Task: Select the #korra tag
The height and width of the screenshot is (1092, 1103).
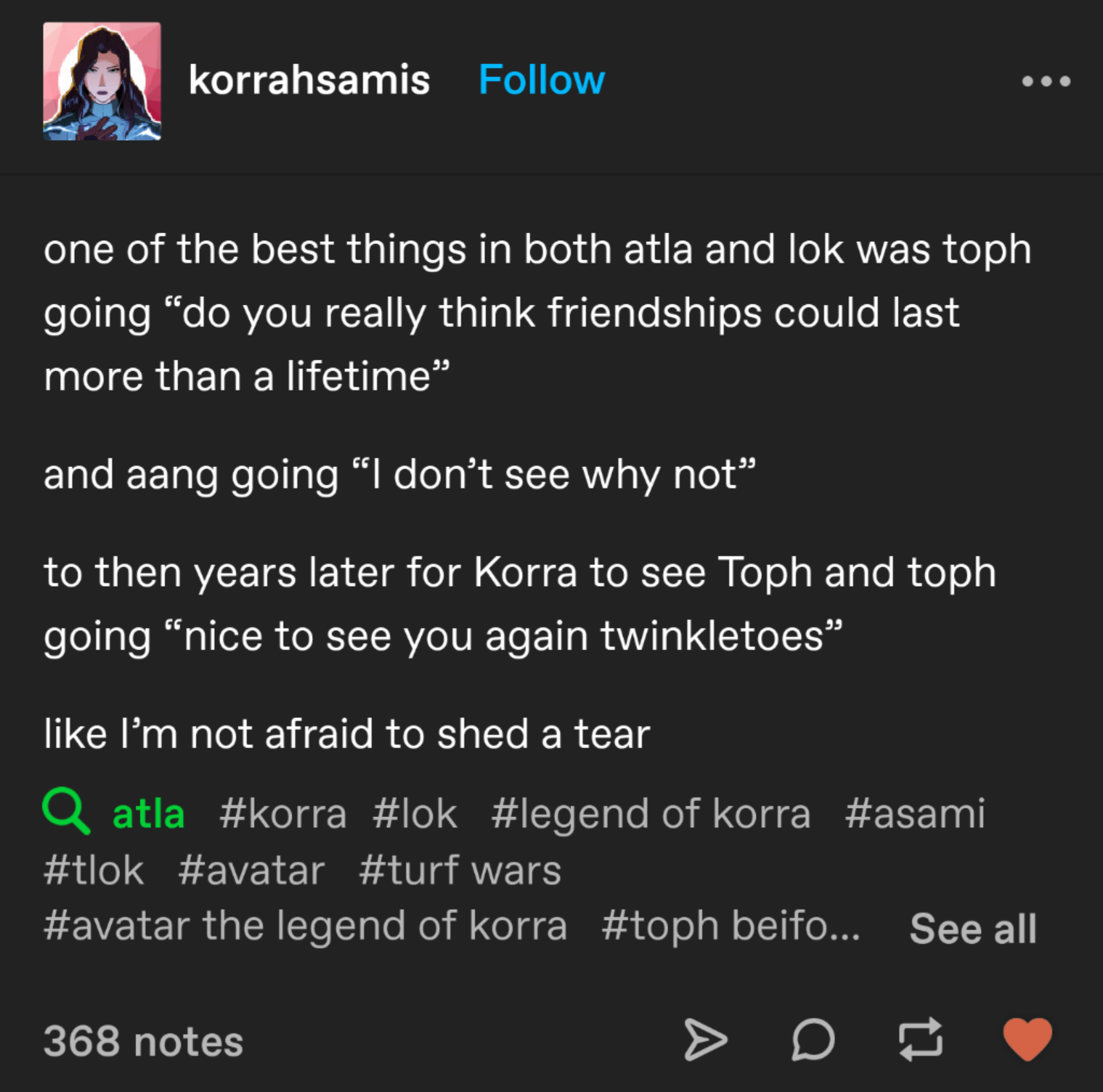Action: pyautogui.click(x=283, y=814)
